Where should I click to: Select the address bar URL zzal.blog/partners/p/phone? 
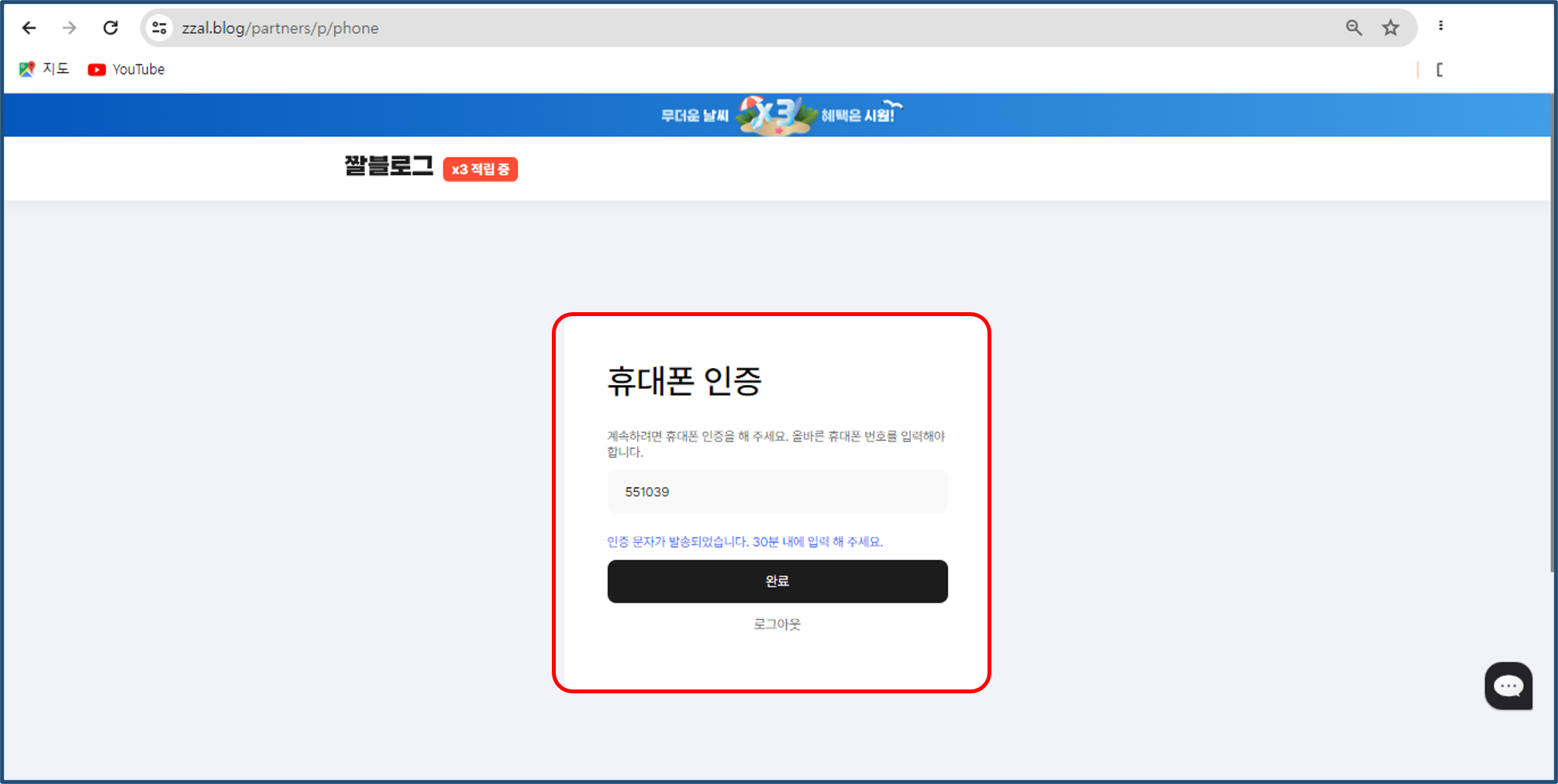pos(281,27)
